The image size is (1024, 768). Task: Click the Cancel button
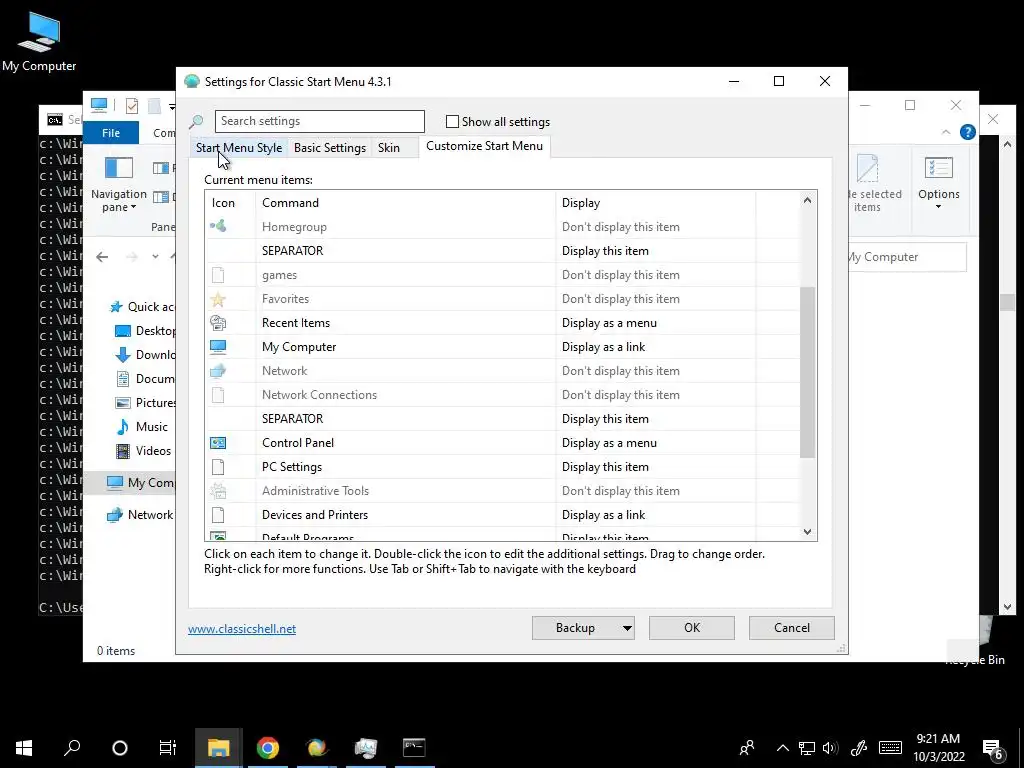point(792,628)
